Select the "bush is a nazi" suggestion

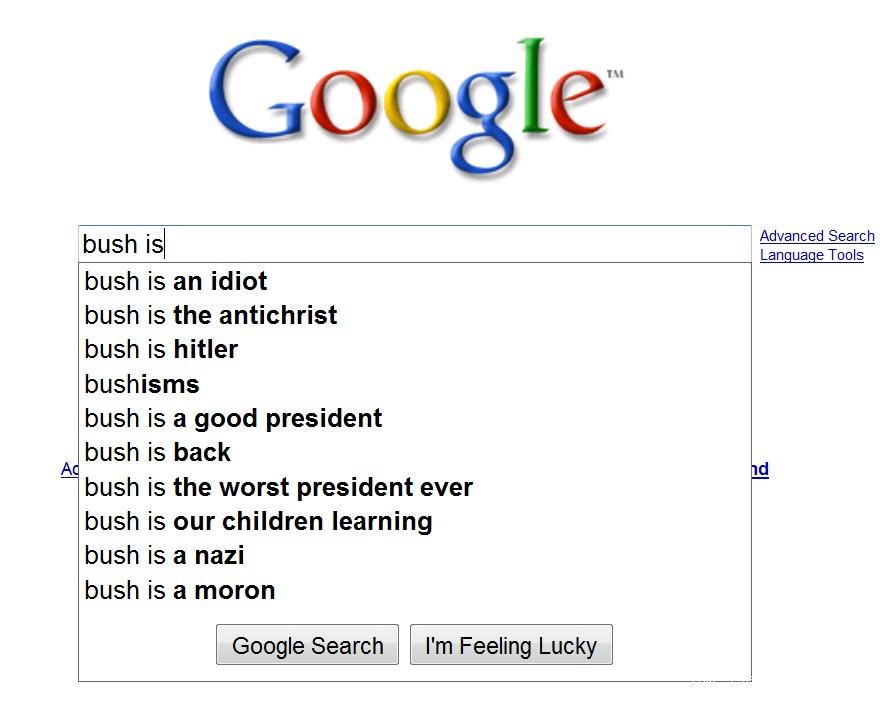[415, 555]
